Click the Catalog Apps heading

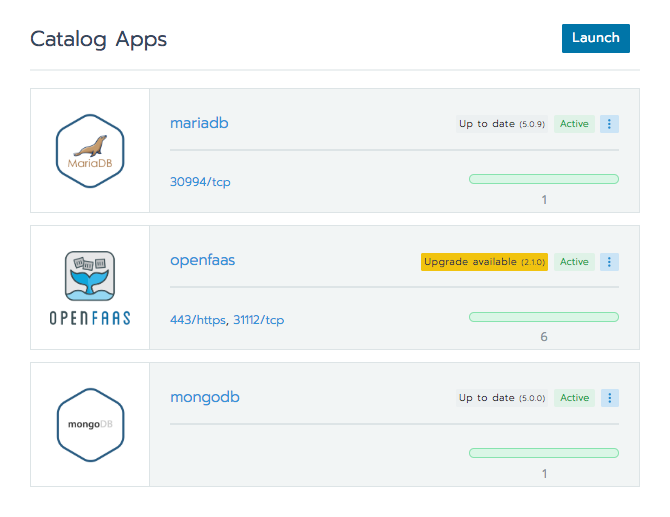click(x=98, y=39)
